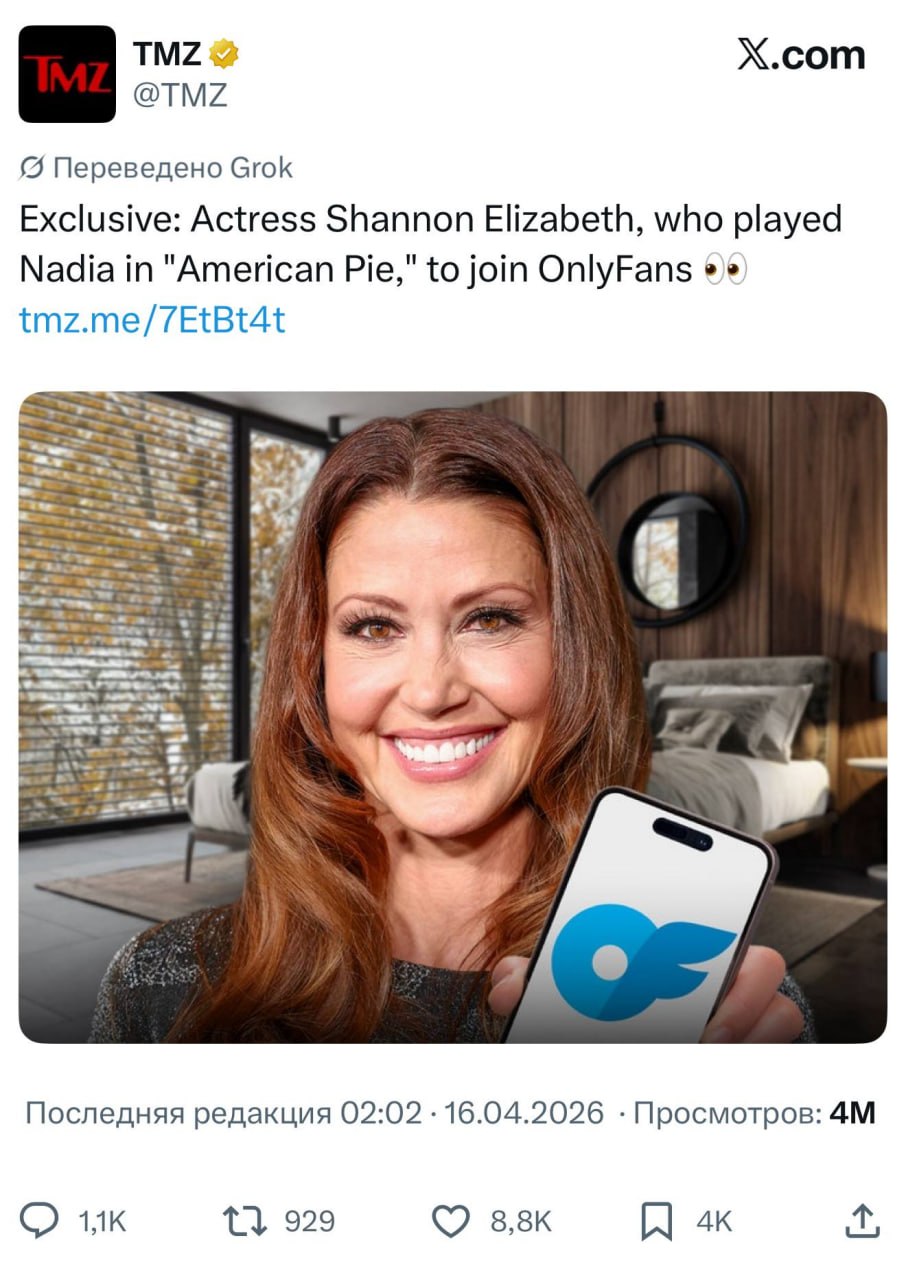
Task: Open the attached photo
Action: tap(453, 717)
